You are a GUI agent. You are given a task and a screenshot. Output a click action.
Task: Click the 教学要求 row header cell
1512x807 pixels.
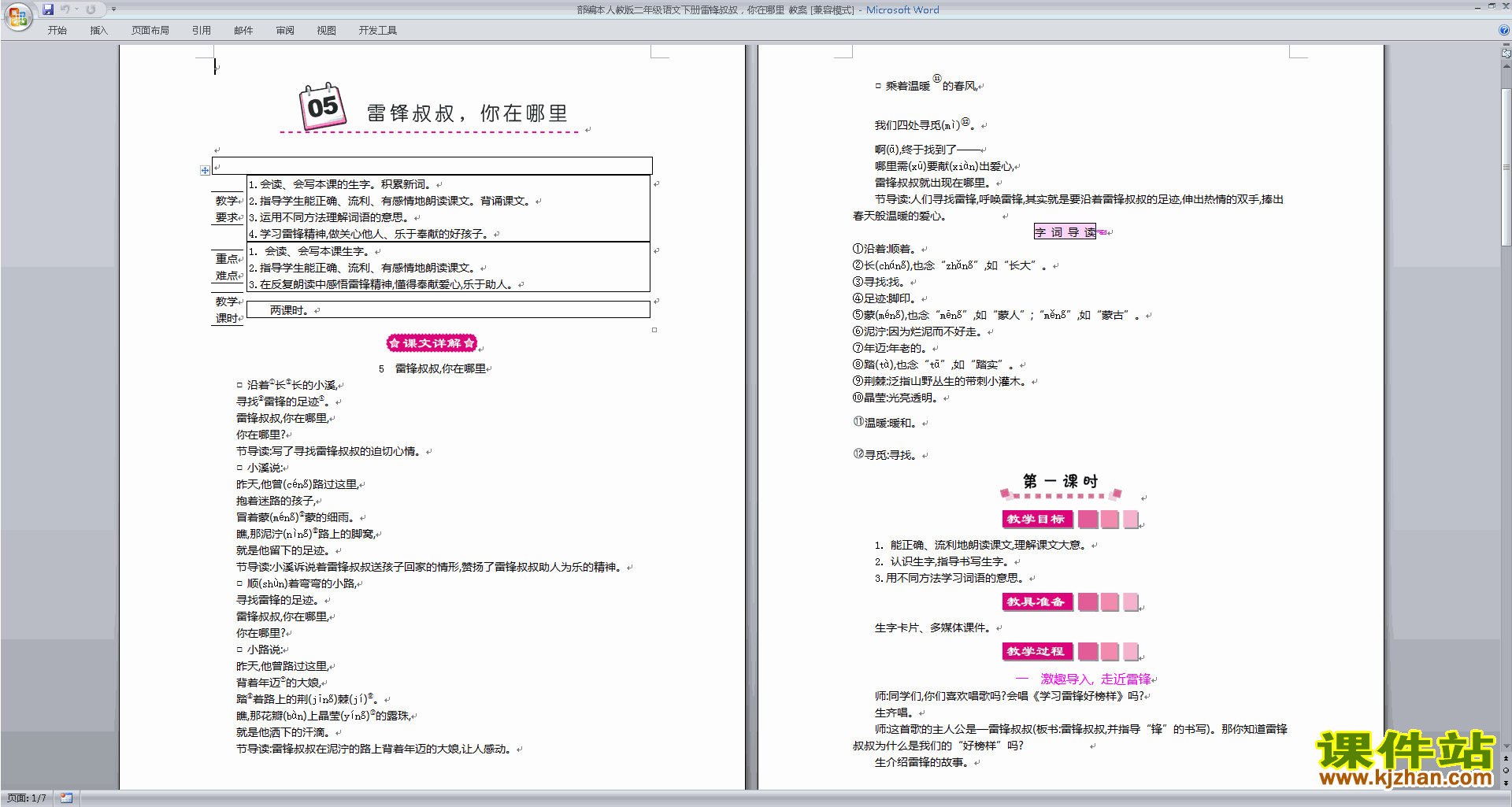click(228, 209)
